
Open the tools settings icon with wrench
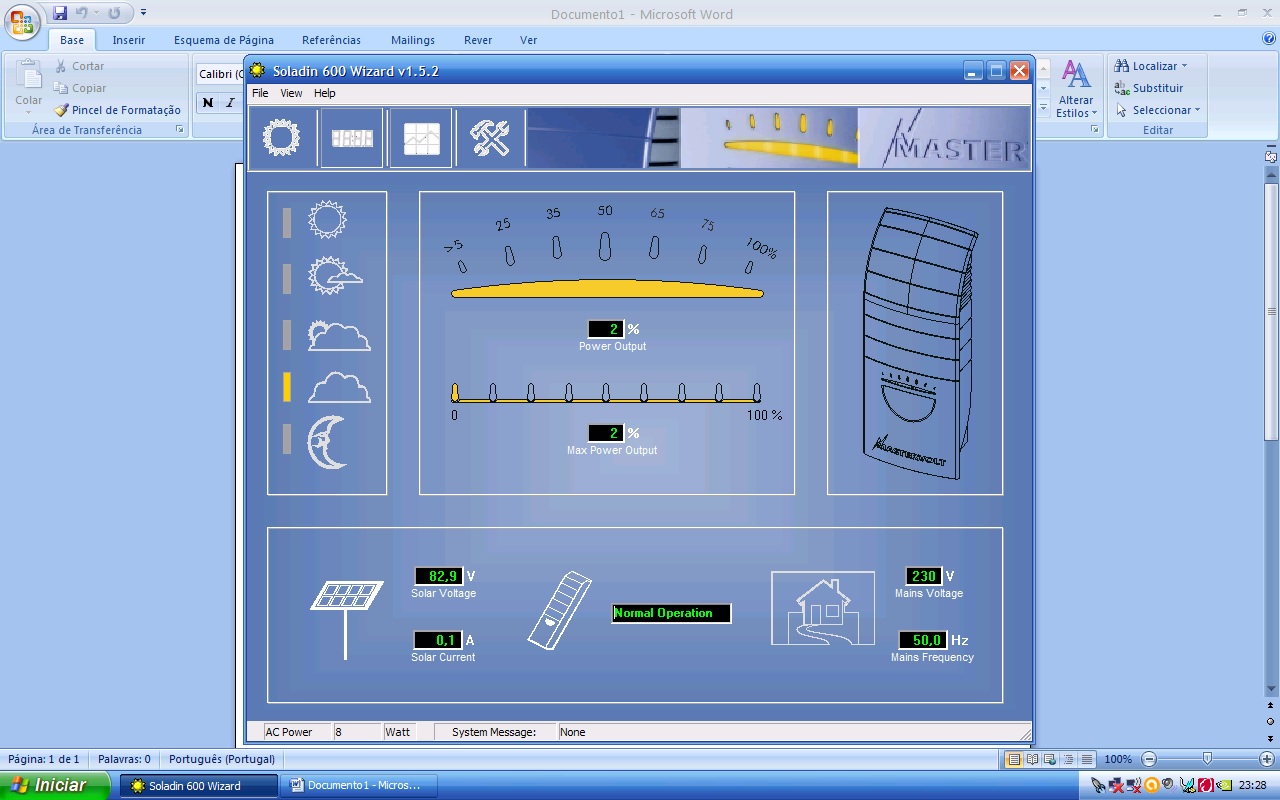pyautogui.click(x=490, y=138)
